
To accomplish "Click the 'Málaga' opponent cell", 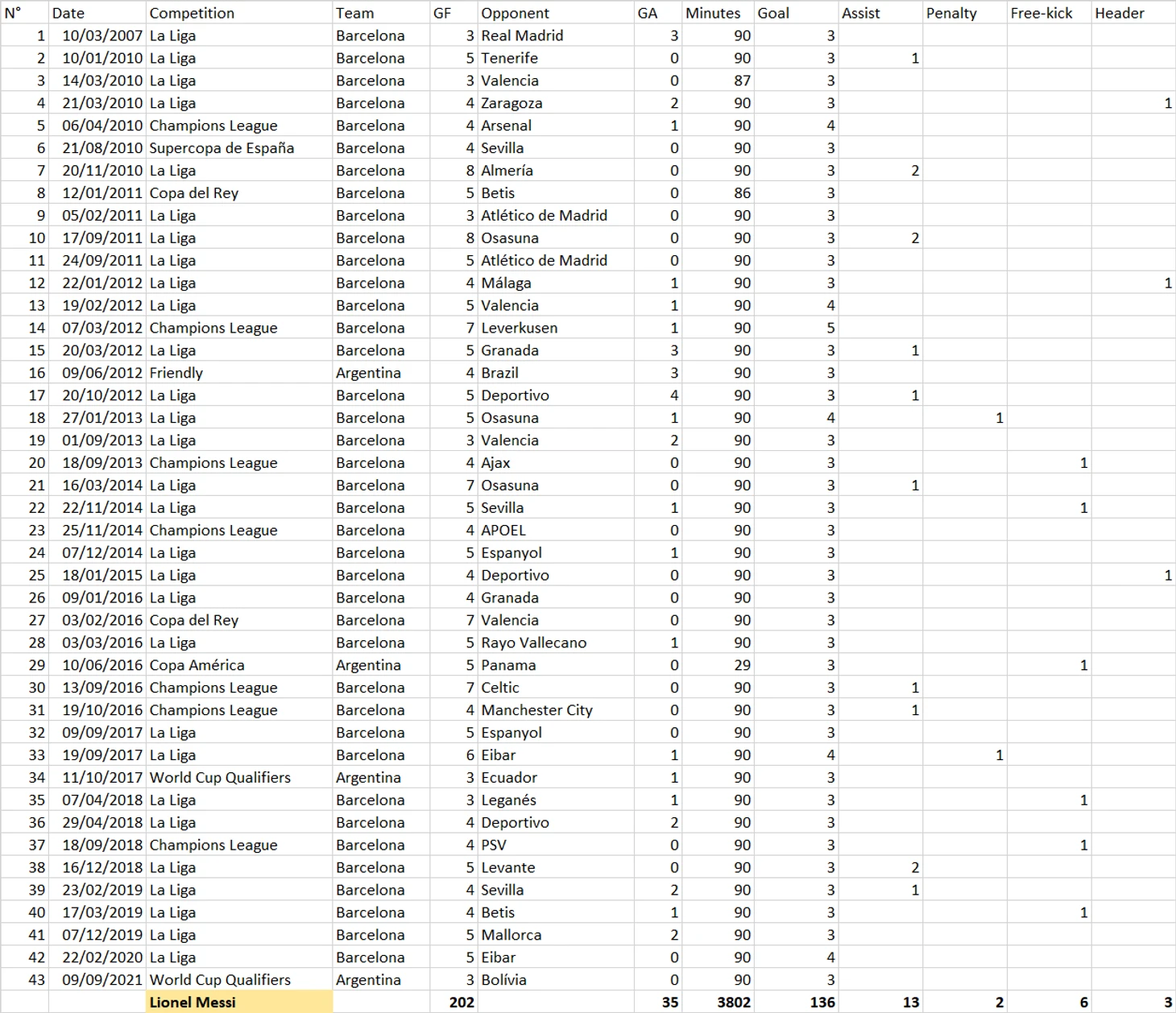I will pyautogui.click(x=556, y=283).
